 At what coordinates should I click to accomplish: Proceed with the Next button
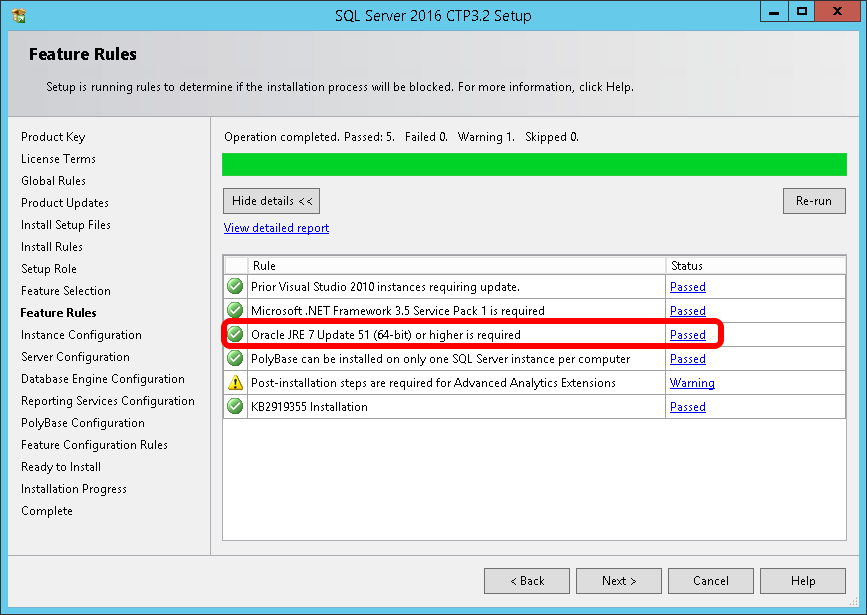619,581
